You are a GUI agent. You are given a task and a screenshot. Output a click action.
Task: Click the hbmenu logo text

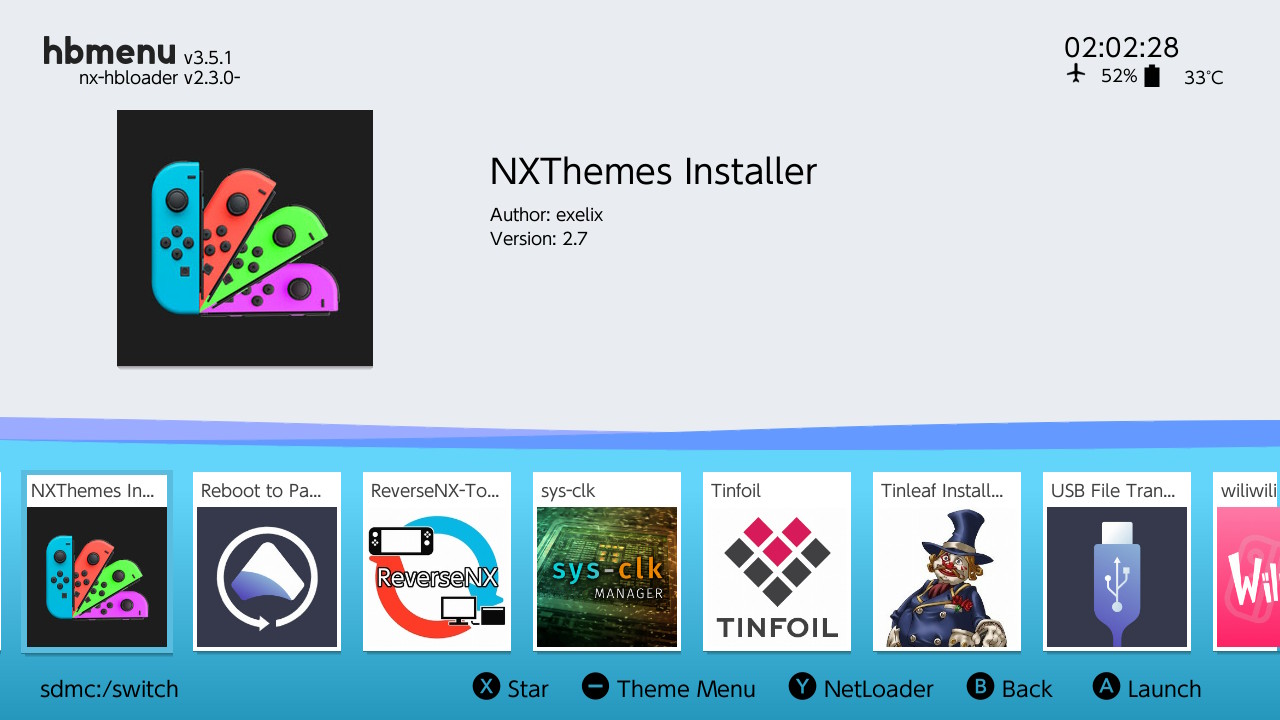coord(109,50)
